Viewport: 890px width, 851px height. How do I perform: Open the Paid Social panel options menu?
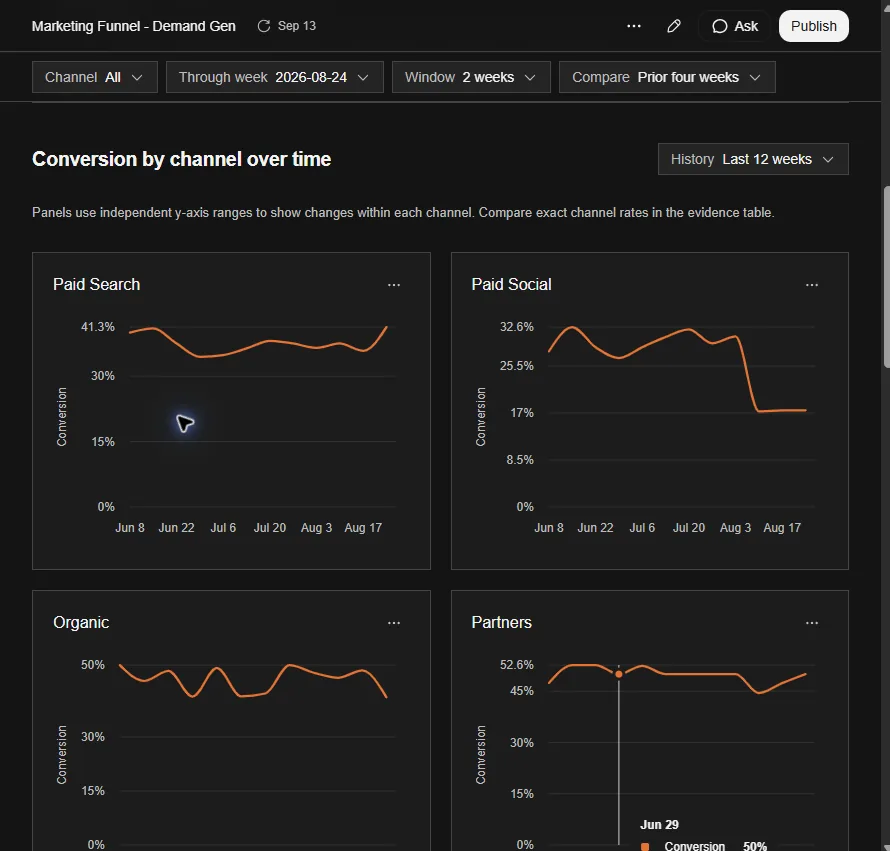812,285
